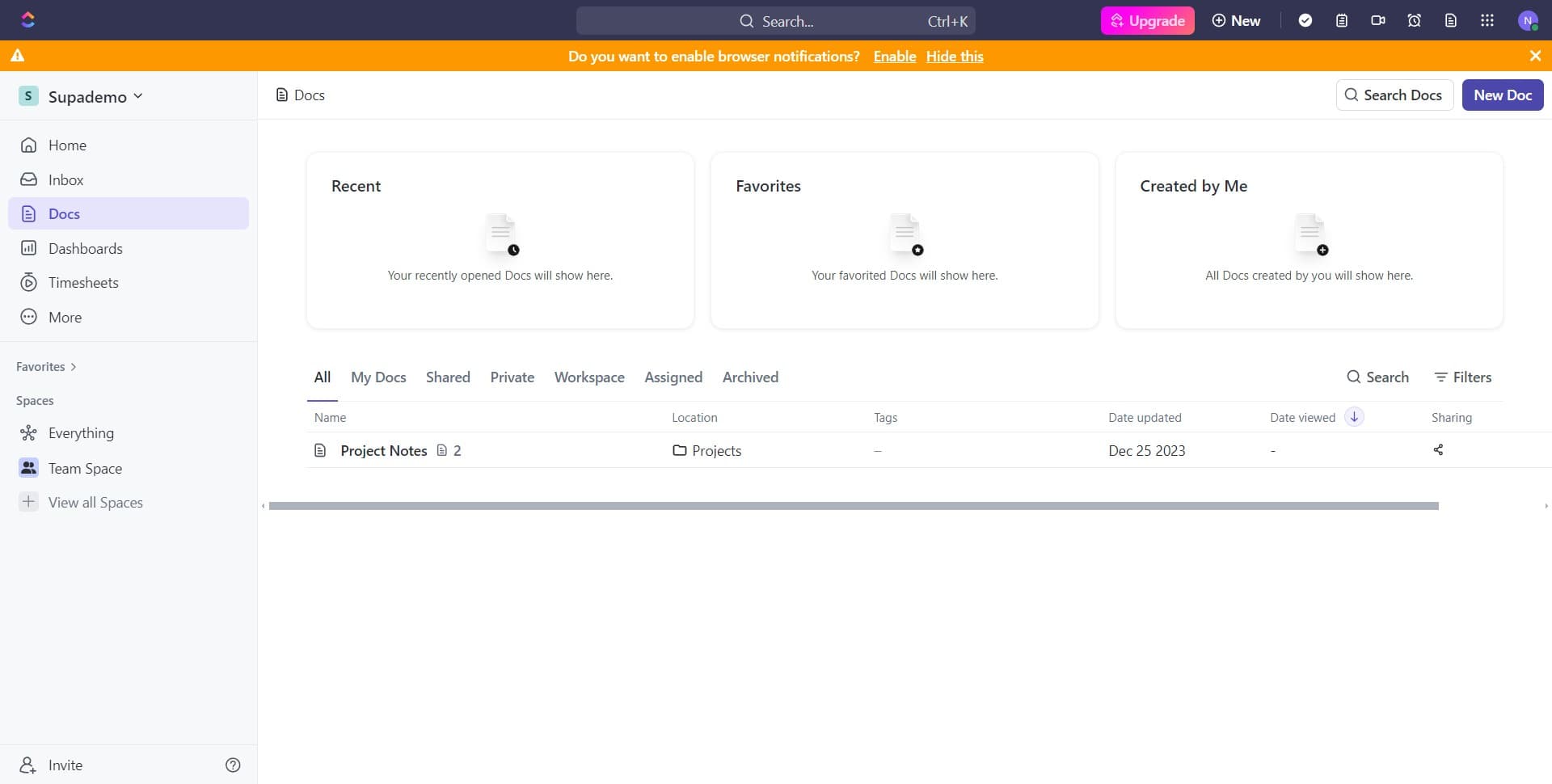This screenshot has height=784, width=1552.
Task: Open the apps grid icon near the avatar
Action: pyautogui.click(x=1487, y=20)
